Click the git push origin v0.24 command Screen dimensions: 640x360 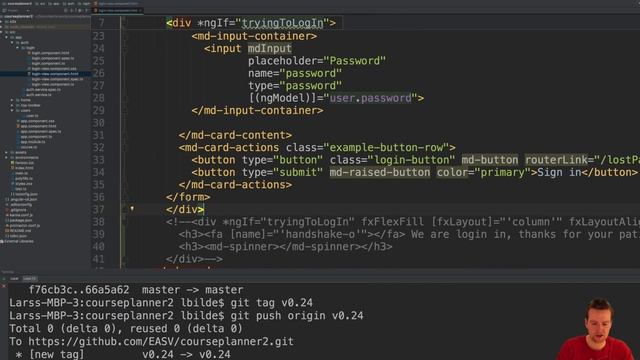click(x=297, y=316)
